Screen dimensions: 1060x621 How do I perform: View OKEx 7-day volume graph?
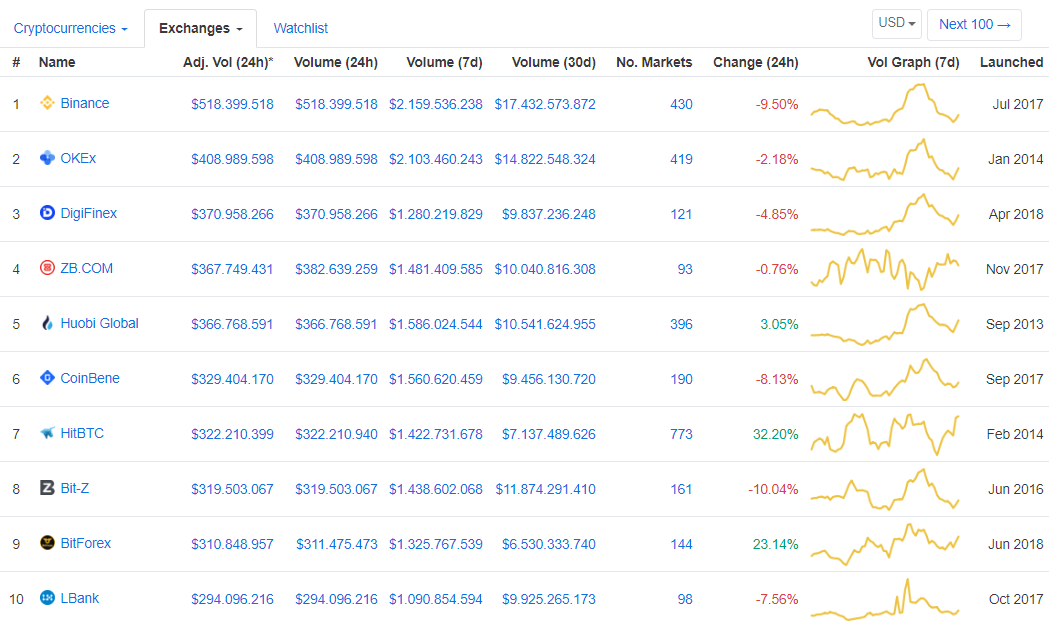coord(885,159)
